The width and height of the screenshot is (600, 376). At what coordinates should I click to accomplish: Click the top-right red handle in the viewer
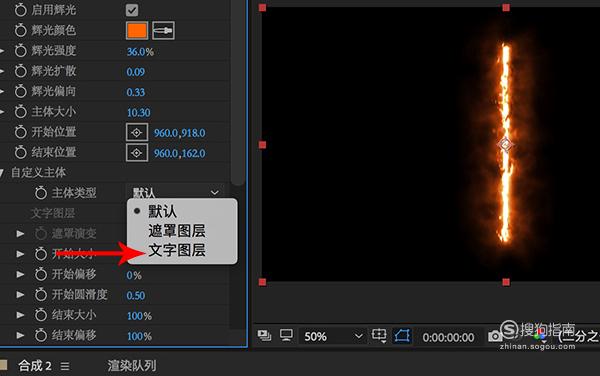tap(506, 8)
